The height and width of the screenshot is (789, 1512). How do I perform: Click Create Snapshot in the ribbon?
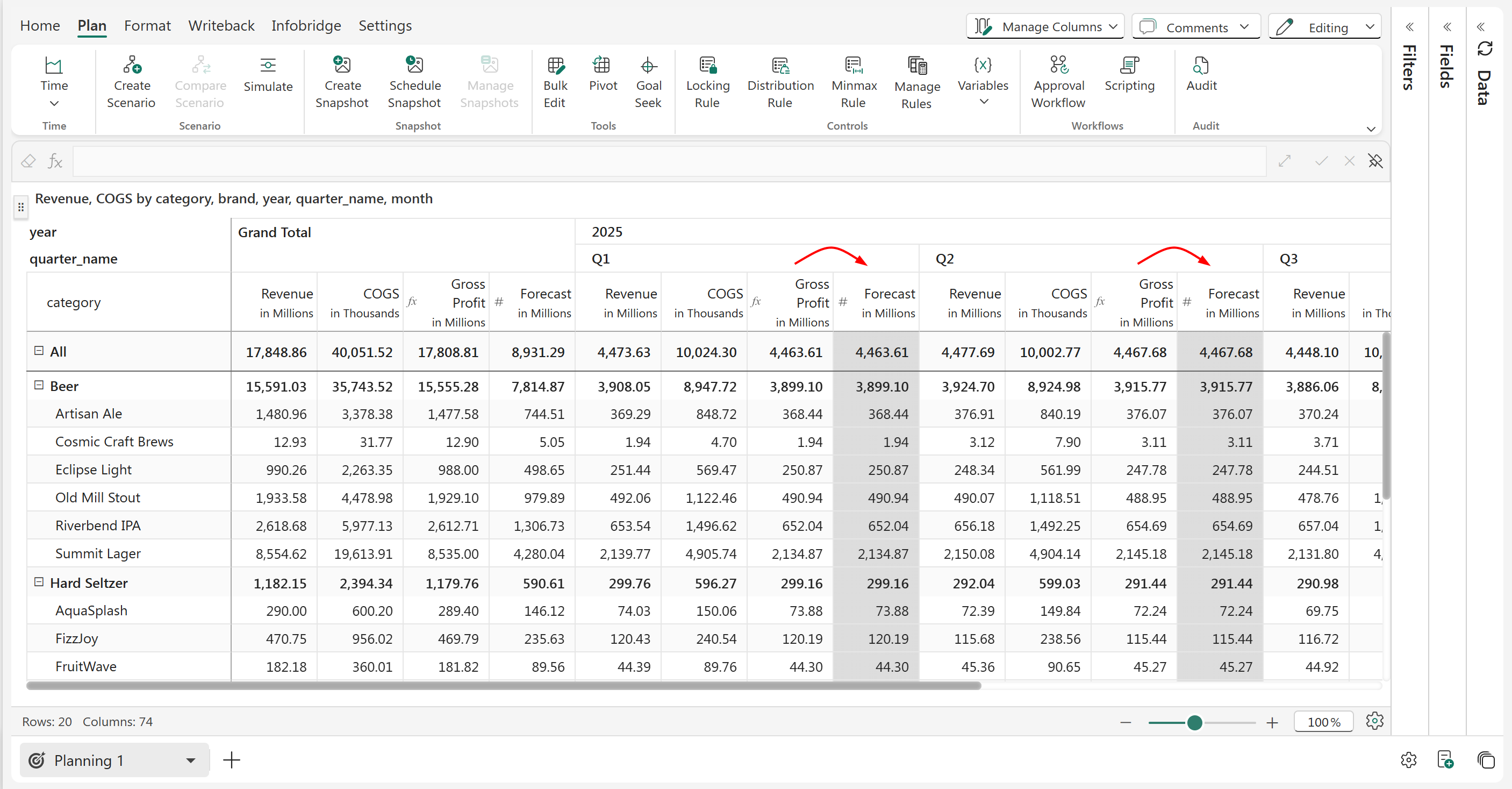342,82
